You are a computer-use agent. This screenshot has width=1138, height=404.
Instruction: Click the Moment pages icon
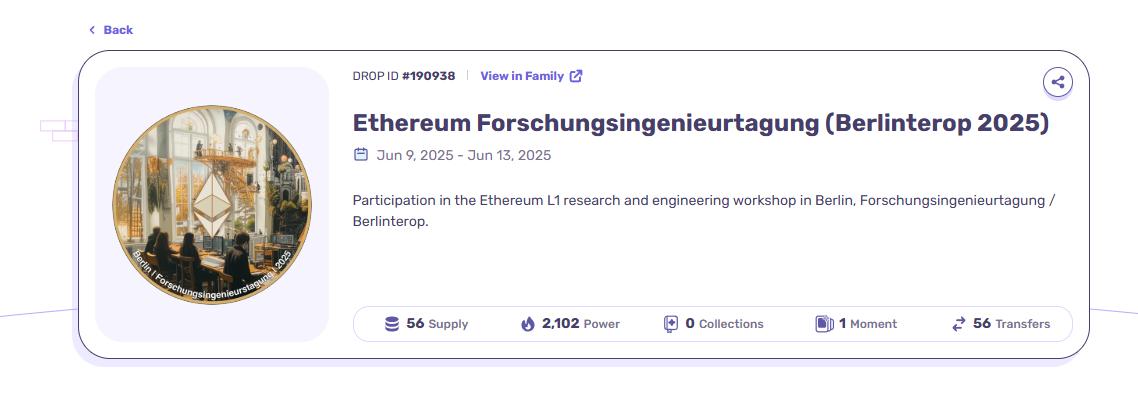tap(824, 324)
